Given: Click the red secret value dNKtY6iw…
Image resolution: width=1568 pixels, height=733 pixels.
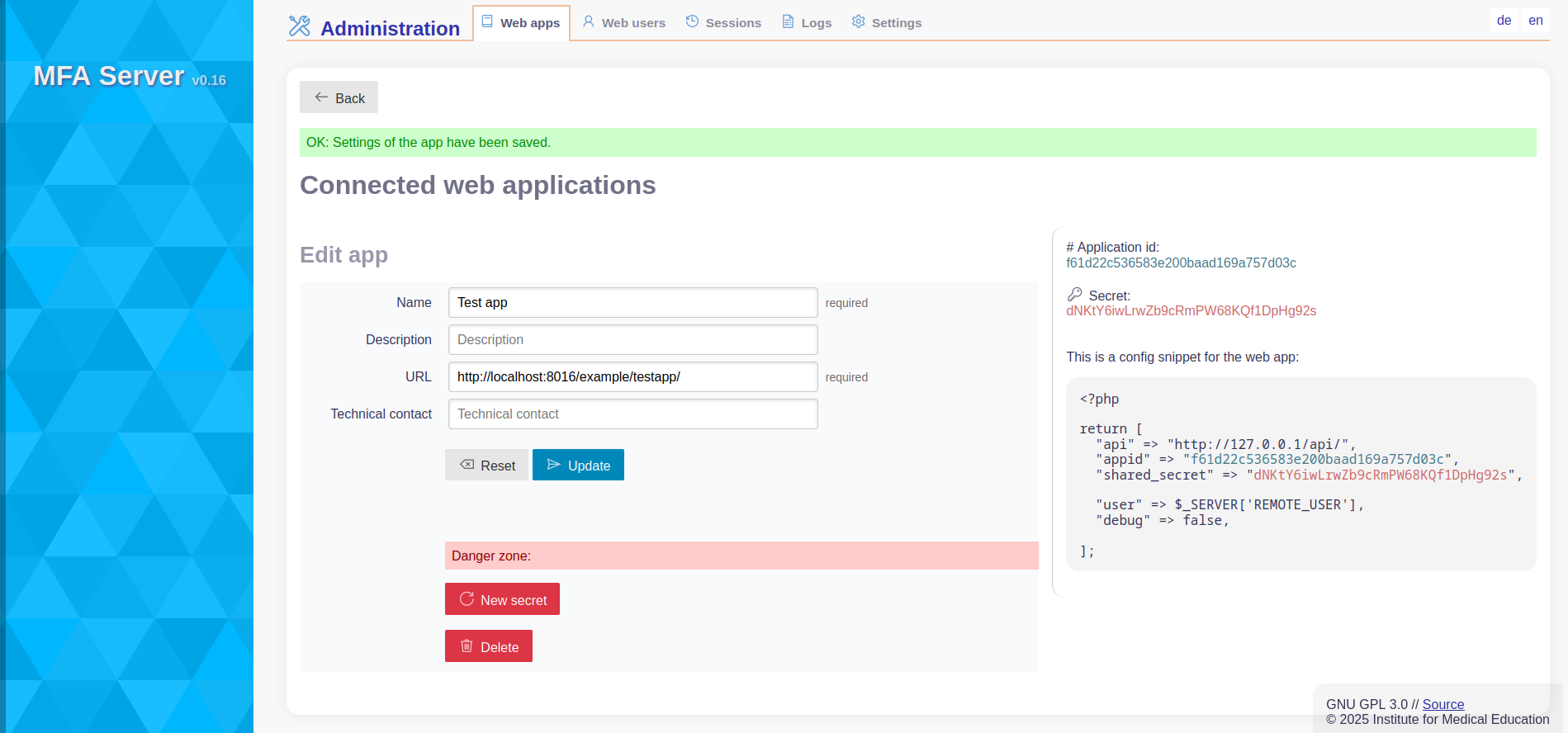Looking at the screenshot, I should coord(1191,310).
